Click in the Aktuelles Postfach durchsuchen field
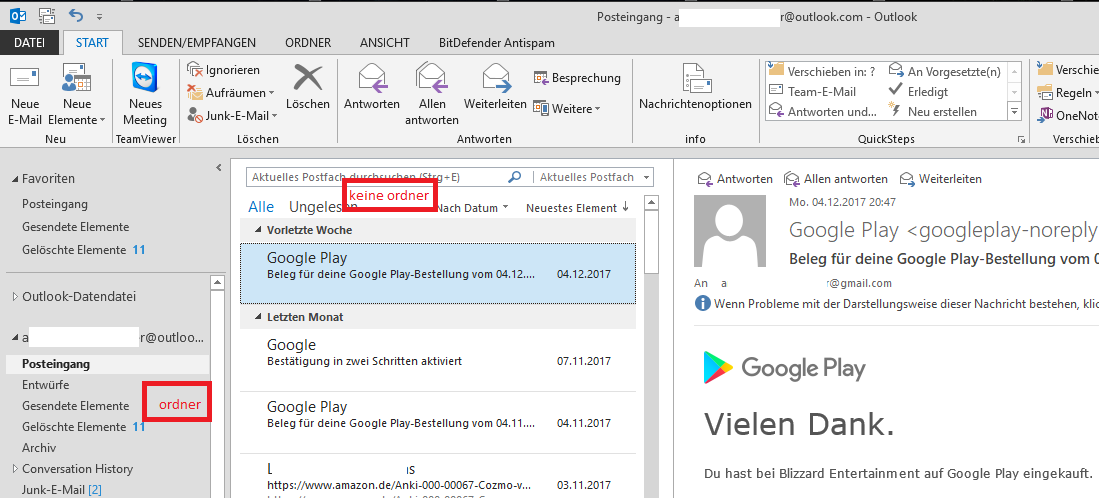The width and height of the screenshot is (1099, 498). (376, 177)
